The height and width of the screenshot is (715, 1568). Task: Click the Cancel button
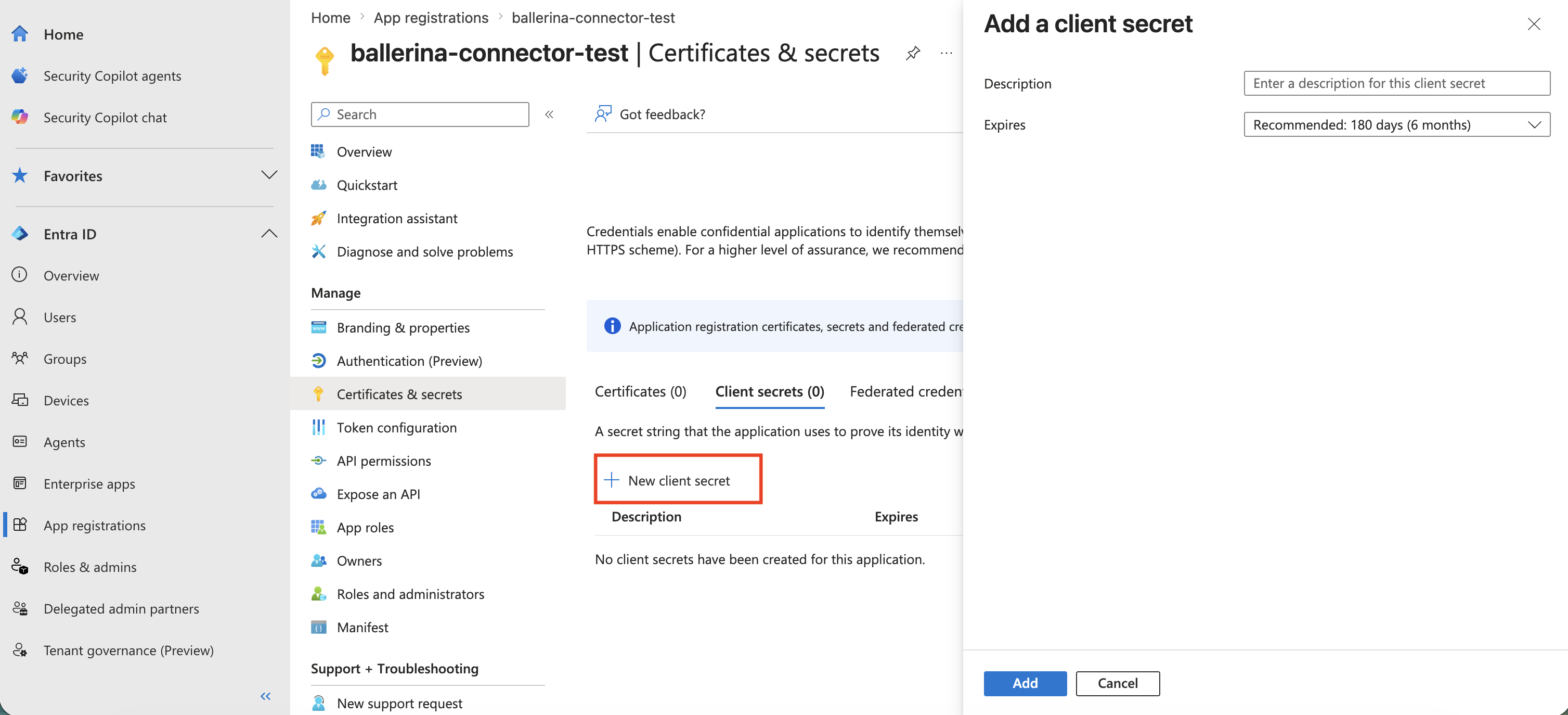pos(1118,683)
